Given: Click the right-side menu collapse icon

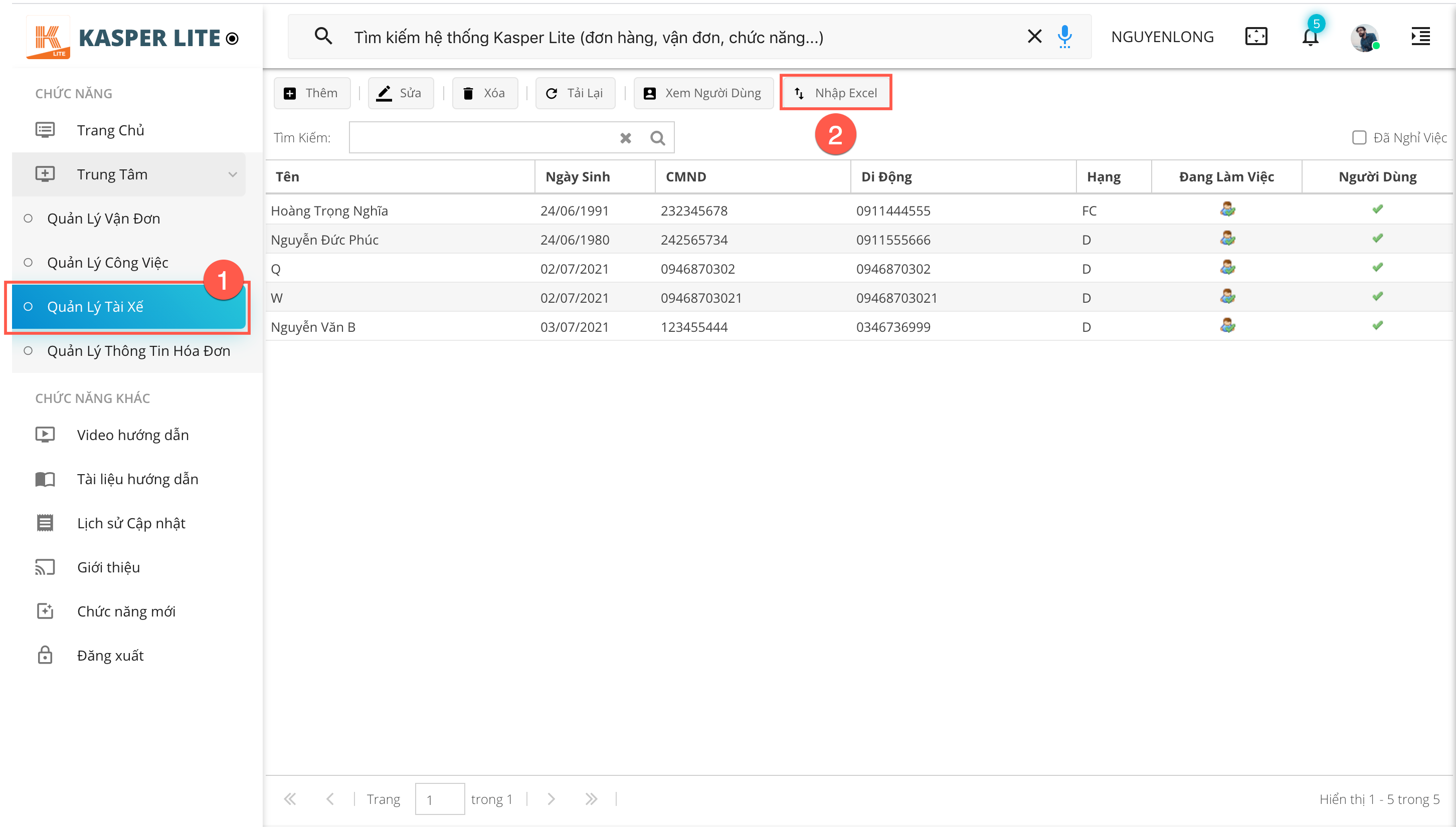Looking at the screenshot, I should coord(1421,37).
